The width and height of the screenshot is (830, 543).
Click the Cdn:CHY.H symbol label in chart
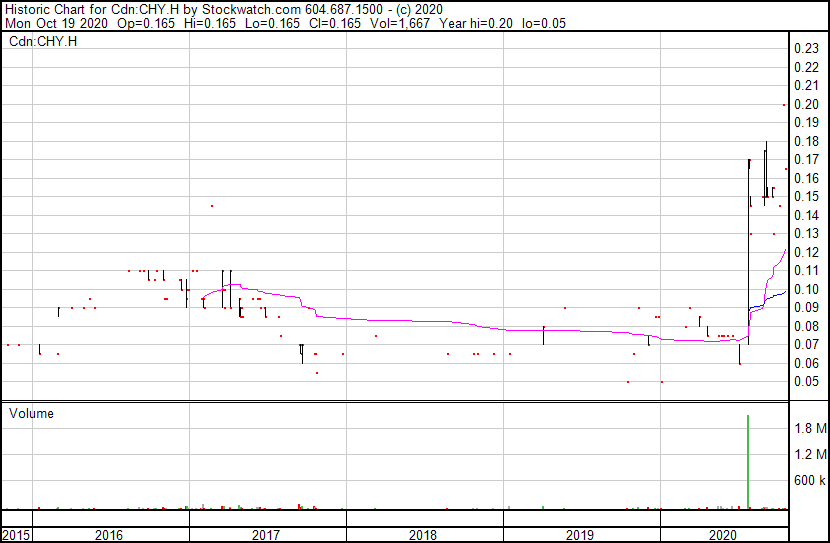coord(43,42)
